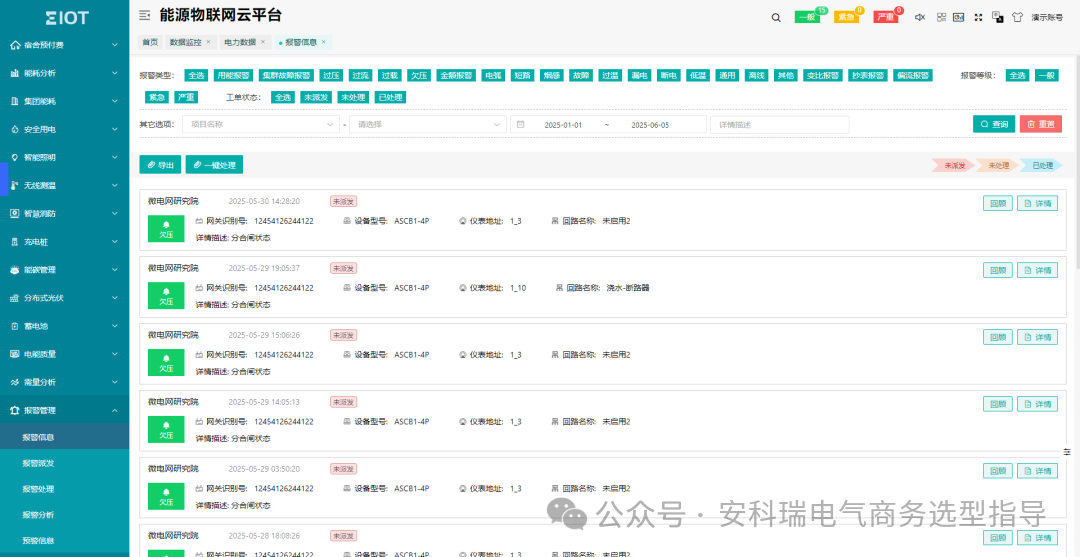Click the 详情描述 input field
Image resolution: width=1080 pixels, height=557 pixels.
(x=780, y=125)
